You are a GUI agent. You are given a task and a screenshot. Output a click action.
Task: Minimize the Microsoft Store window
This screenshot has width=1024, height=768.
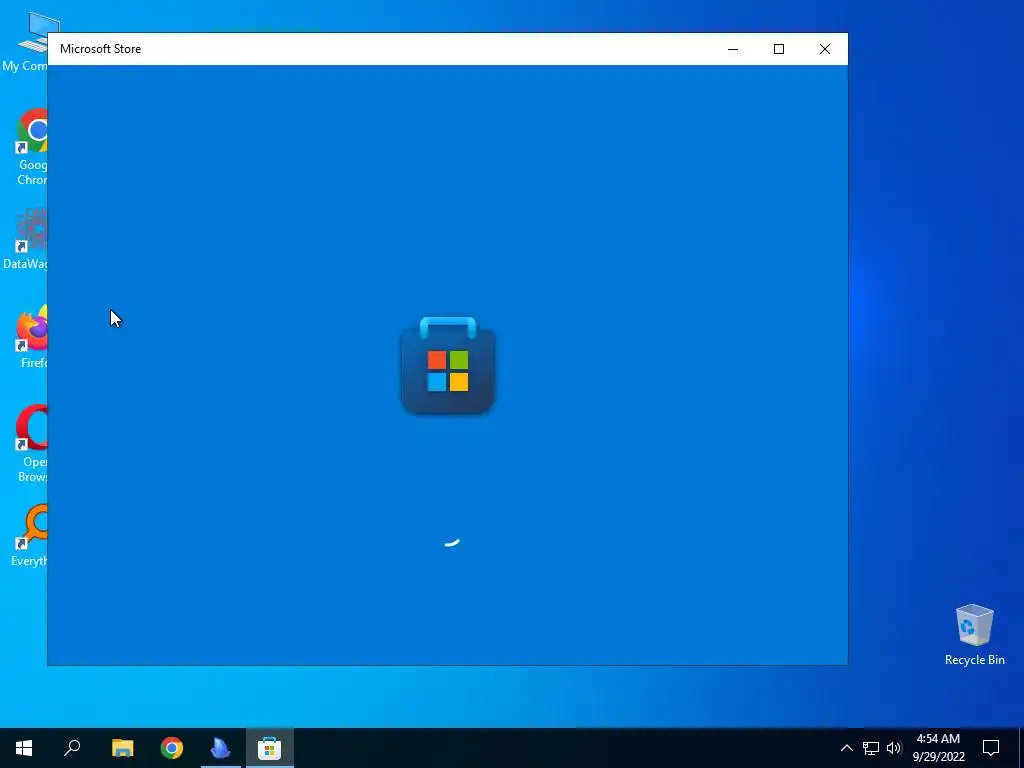tap(733, 49)
